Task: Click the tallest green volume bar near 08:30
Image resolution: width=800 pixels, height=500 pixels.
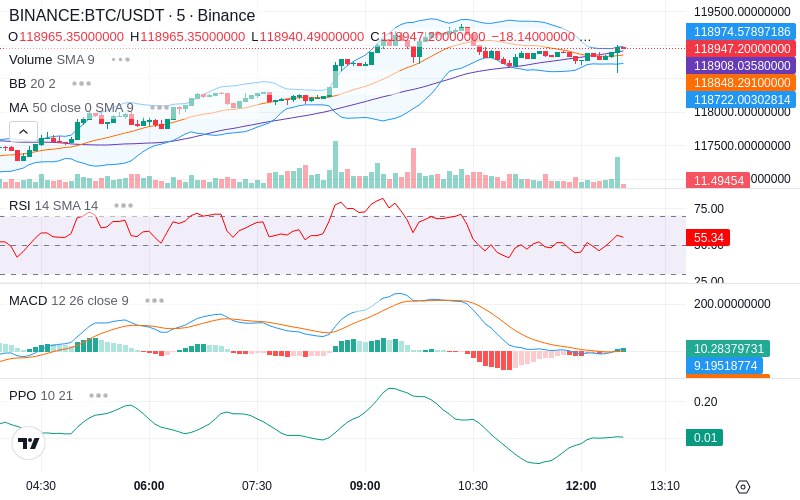Action: pos(335,164)
